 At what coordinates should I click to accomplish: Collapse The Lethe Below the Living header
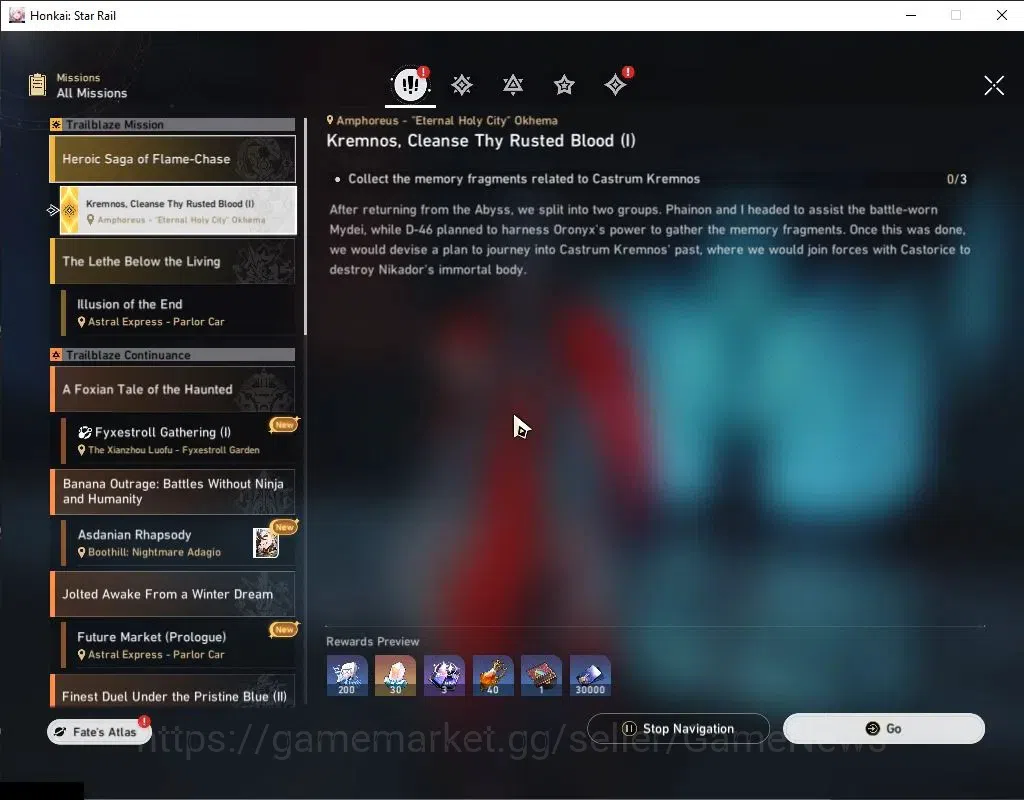tap(173, 261)
